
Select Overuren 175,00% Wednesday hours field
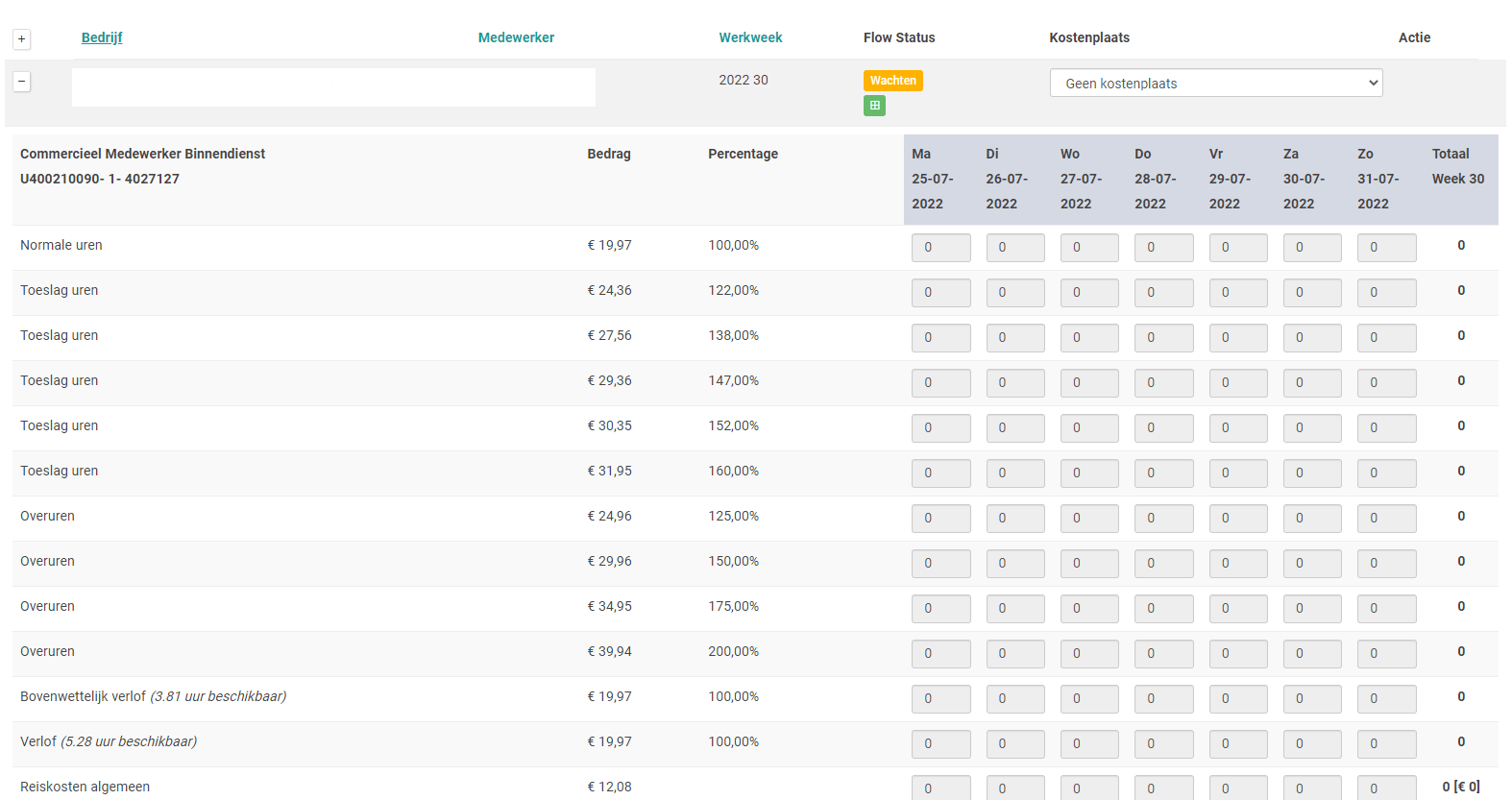(1089, 609)
